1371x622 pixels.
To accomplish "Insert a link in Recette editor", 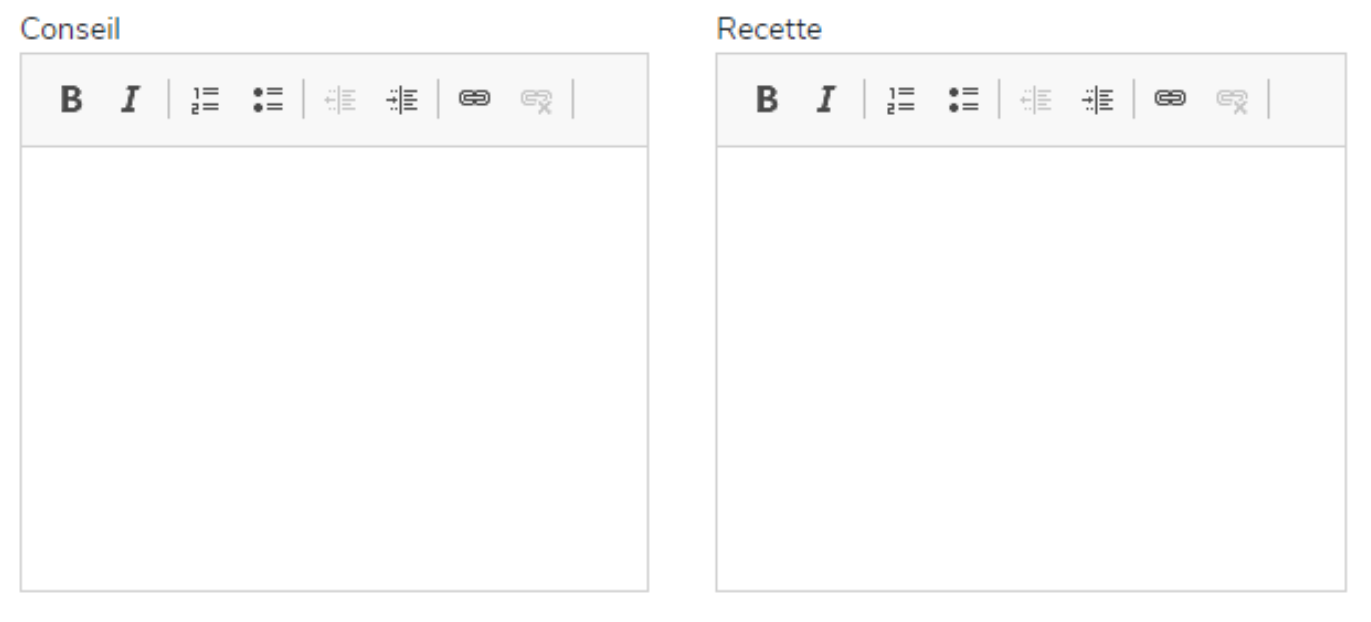I will click(1170, 99).
